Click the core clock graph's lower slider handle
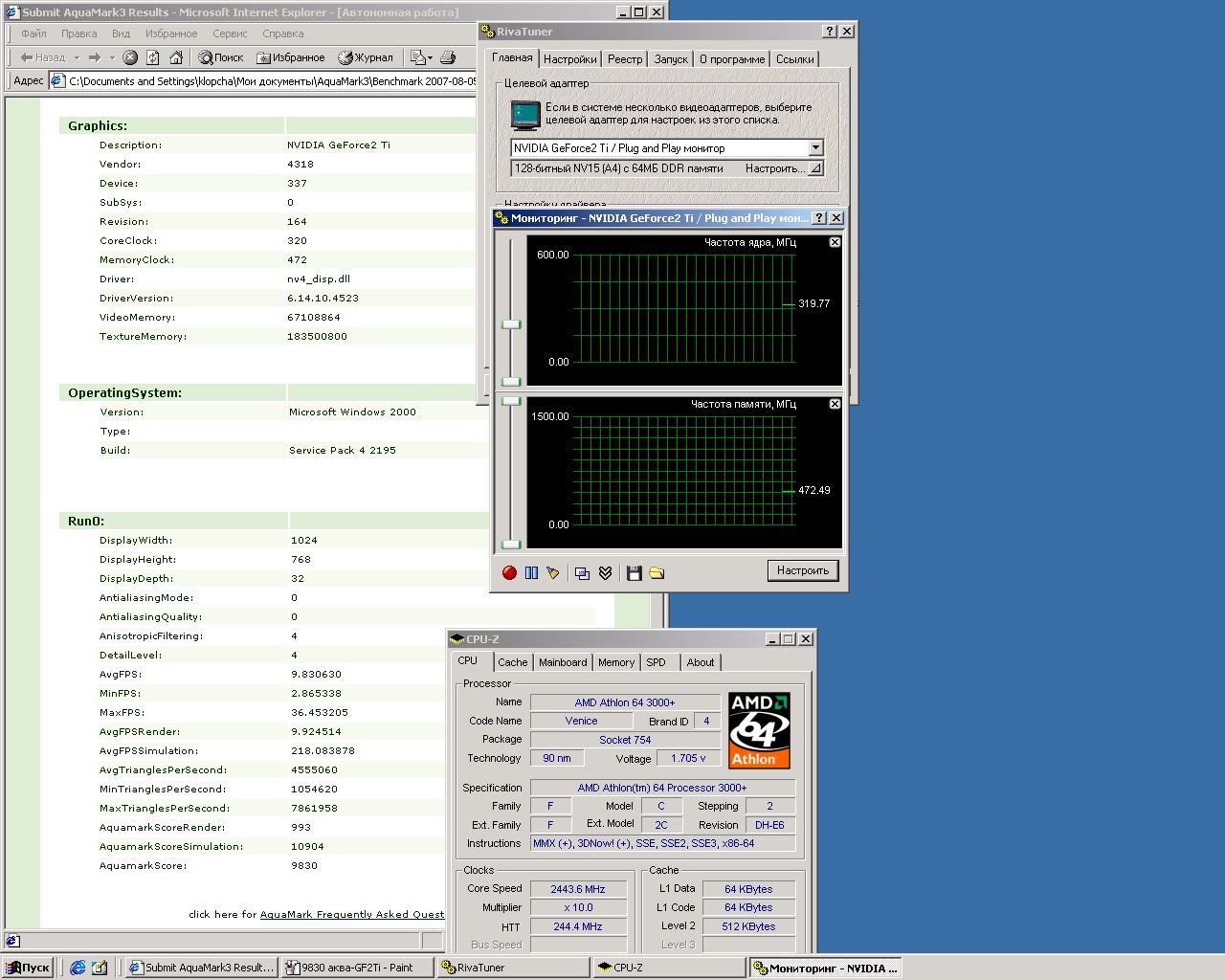 511,382
